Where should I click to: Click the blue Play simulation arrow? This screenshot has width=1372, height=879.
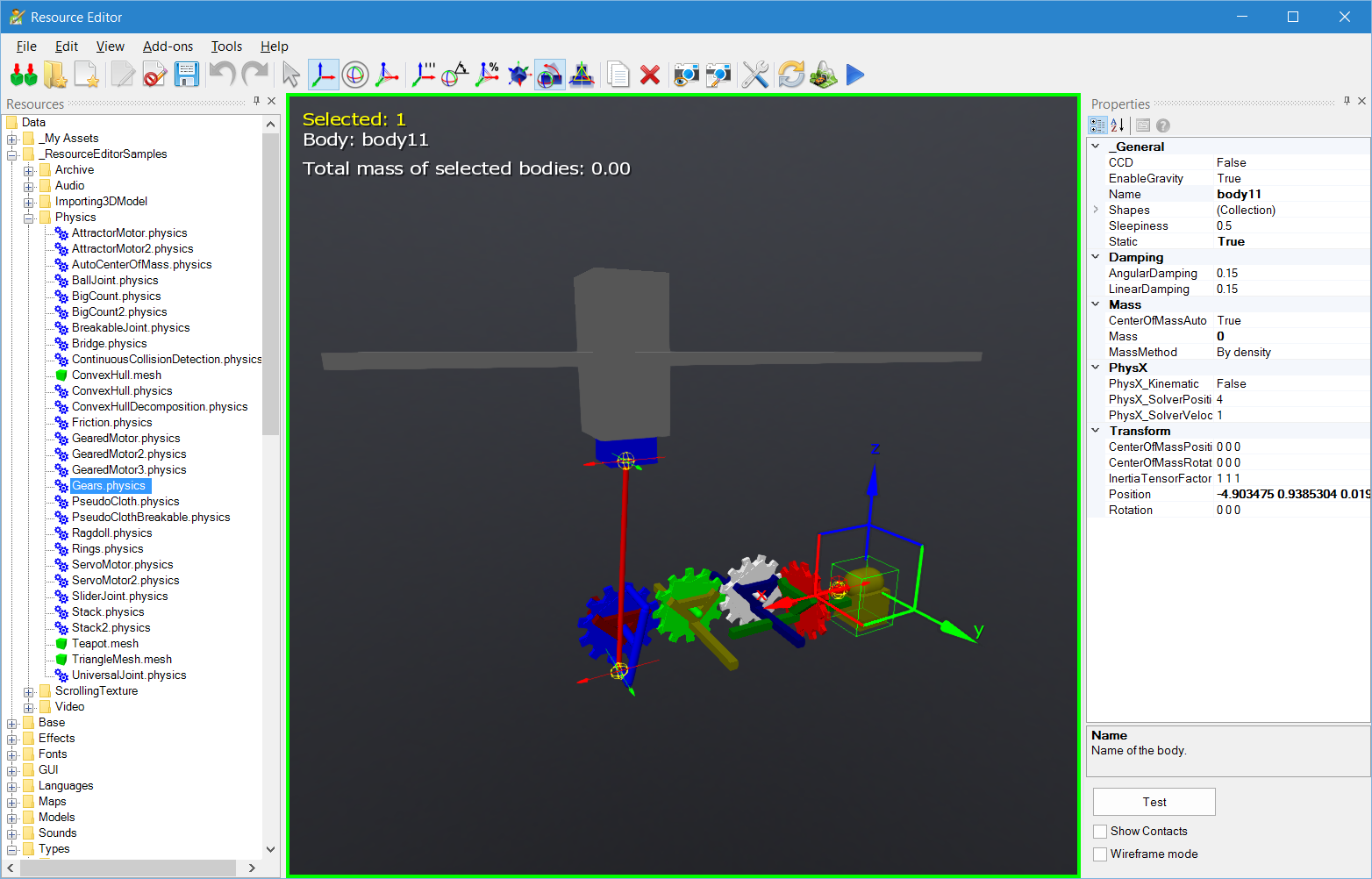click(x=855, y=75)
